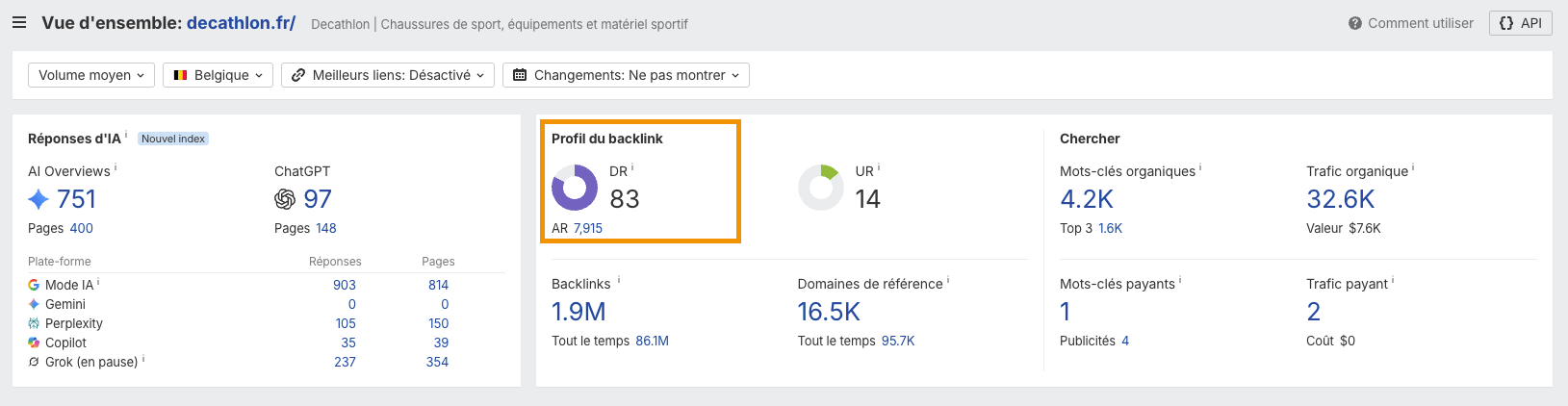Image resolution: width=1568 pixels, height=406 pixels.
Task: Open the Volume moyen dropdown
Action: (x=91, y=75)
